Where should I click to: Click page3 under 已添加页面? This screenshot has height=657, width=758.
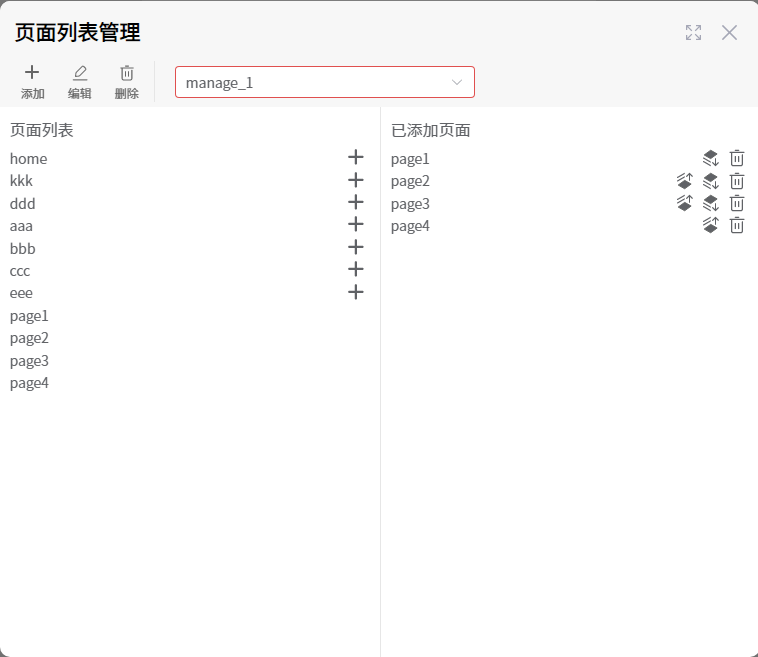pyautogui.click(x=410, y=204)
